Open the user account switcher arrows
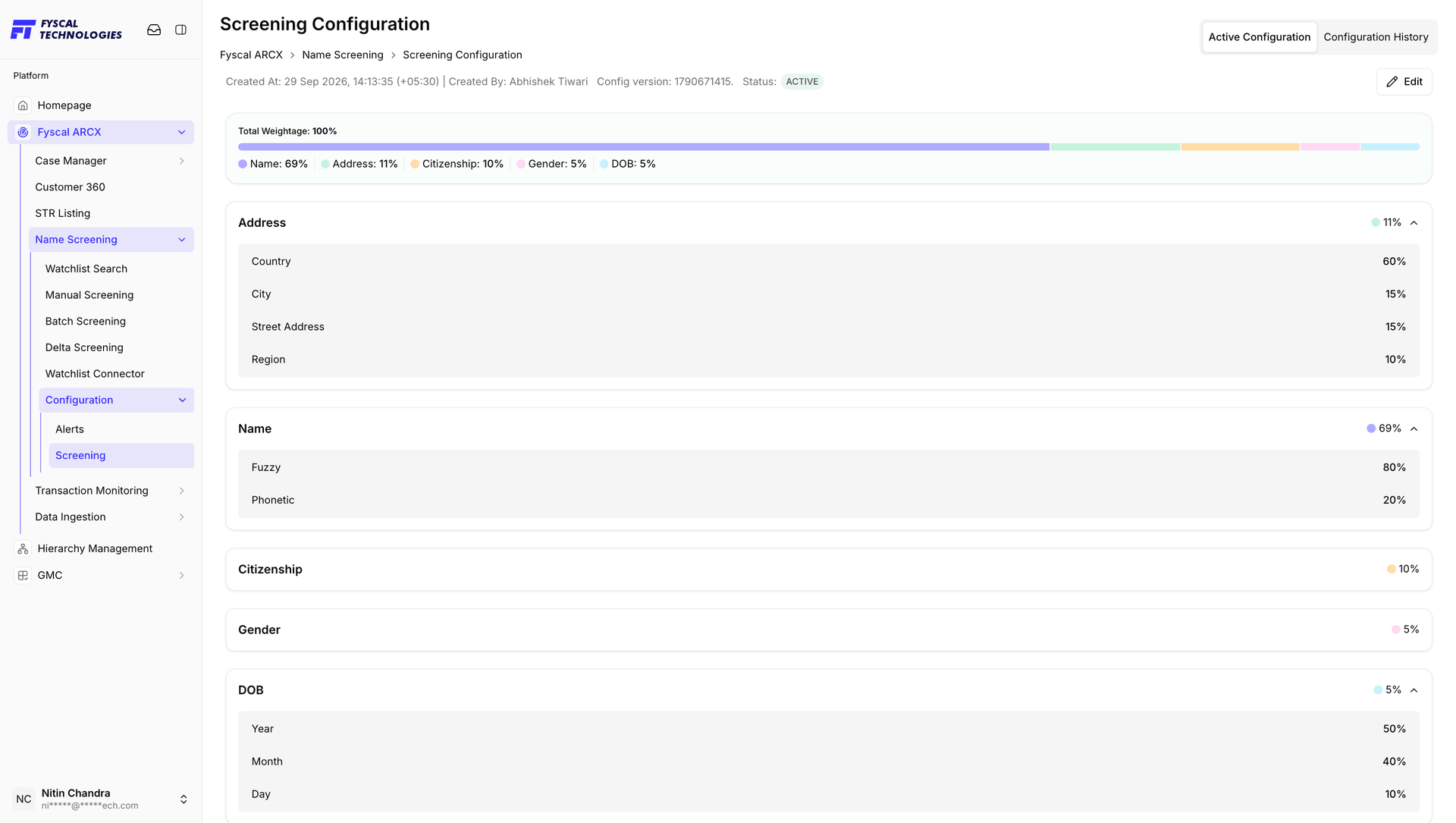 point(184,799)
